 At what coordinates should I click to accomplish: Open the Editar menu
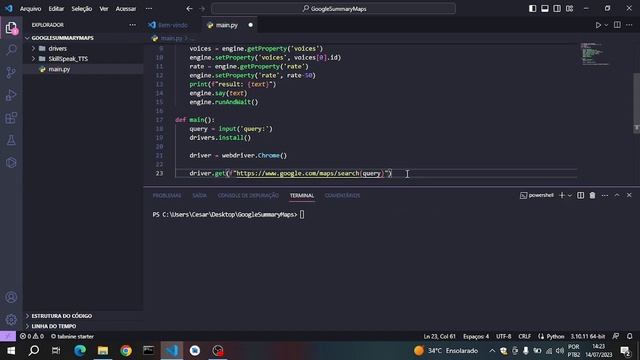56,9
